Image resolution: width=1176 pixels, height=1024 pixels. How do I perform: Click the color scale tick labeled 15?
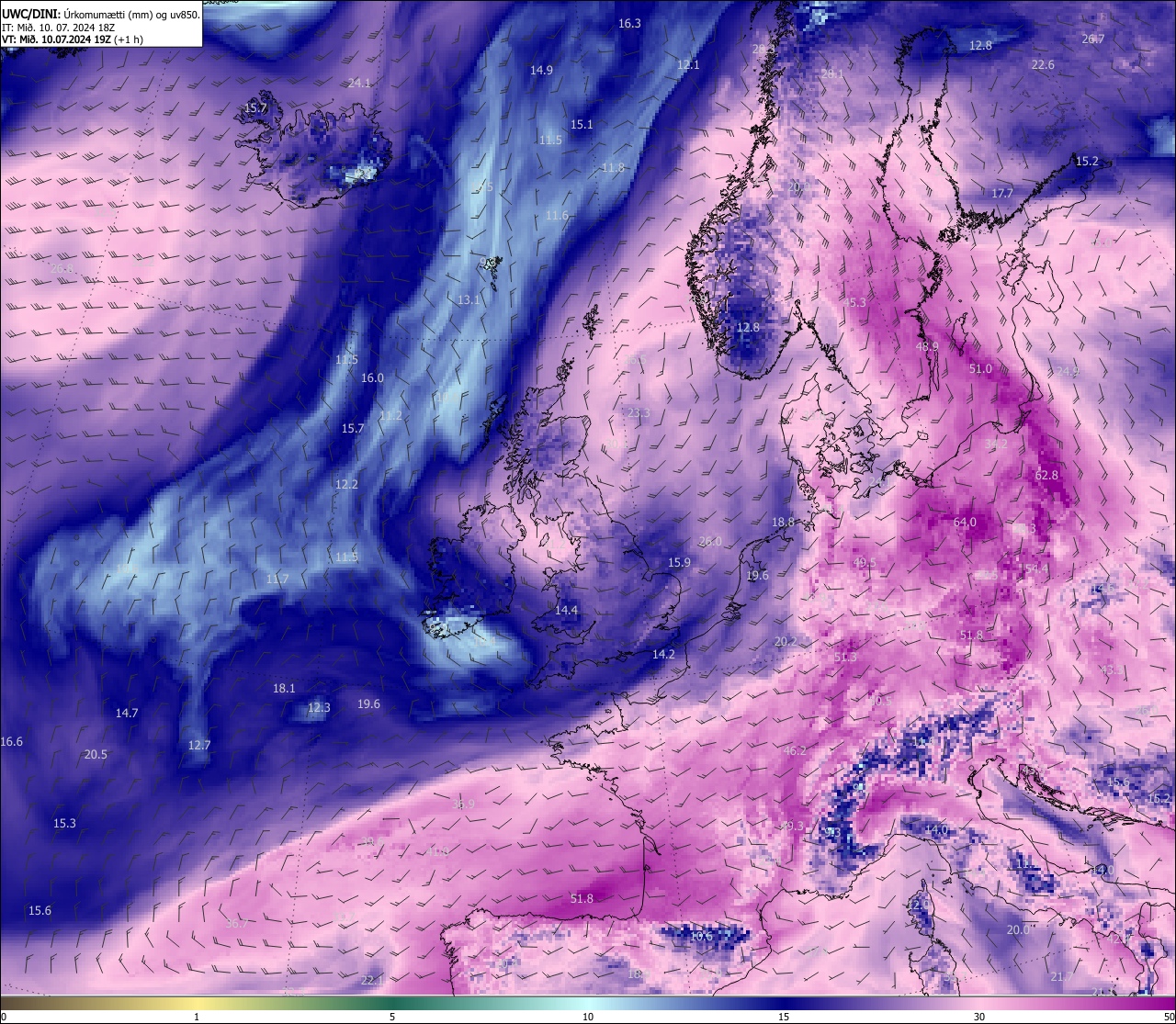click(x=784, y=1017)
